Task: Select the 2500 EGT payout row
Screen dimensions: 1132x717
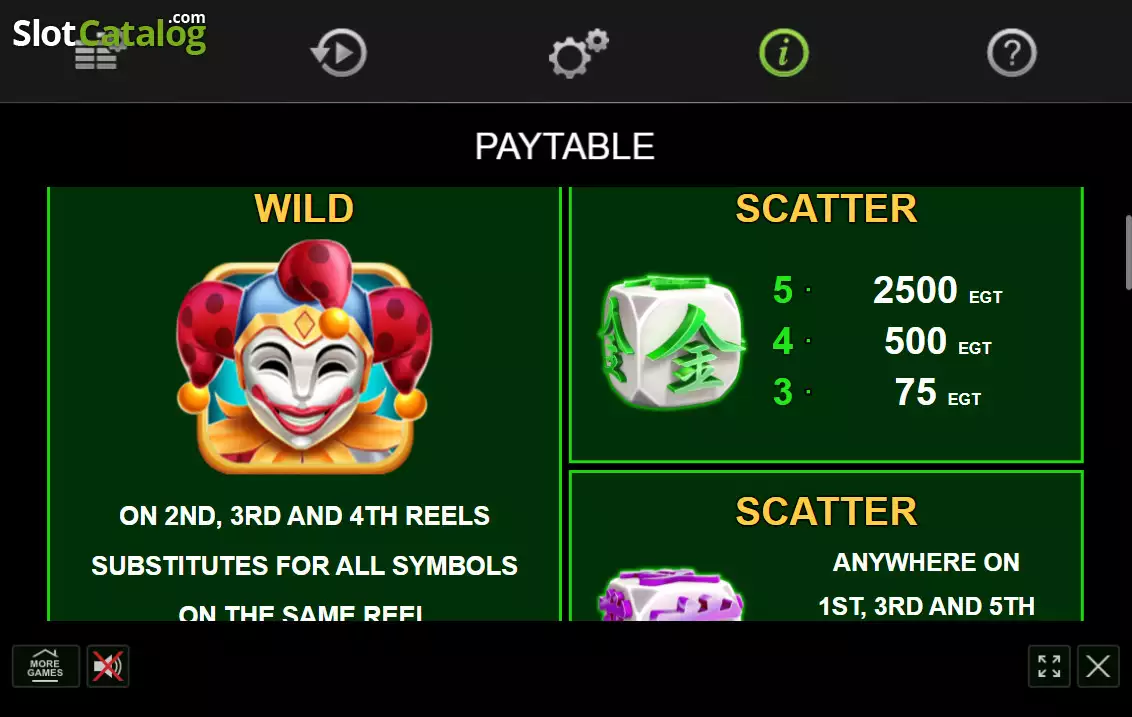Action: coord(887,290)
